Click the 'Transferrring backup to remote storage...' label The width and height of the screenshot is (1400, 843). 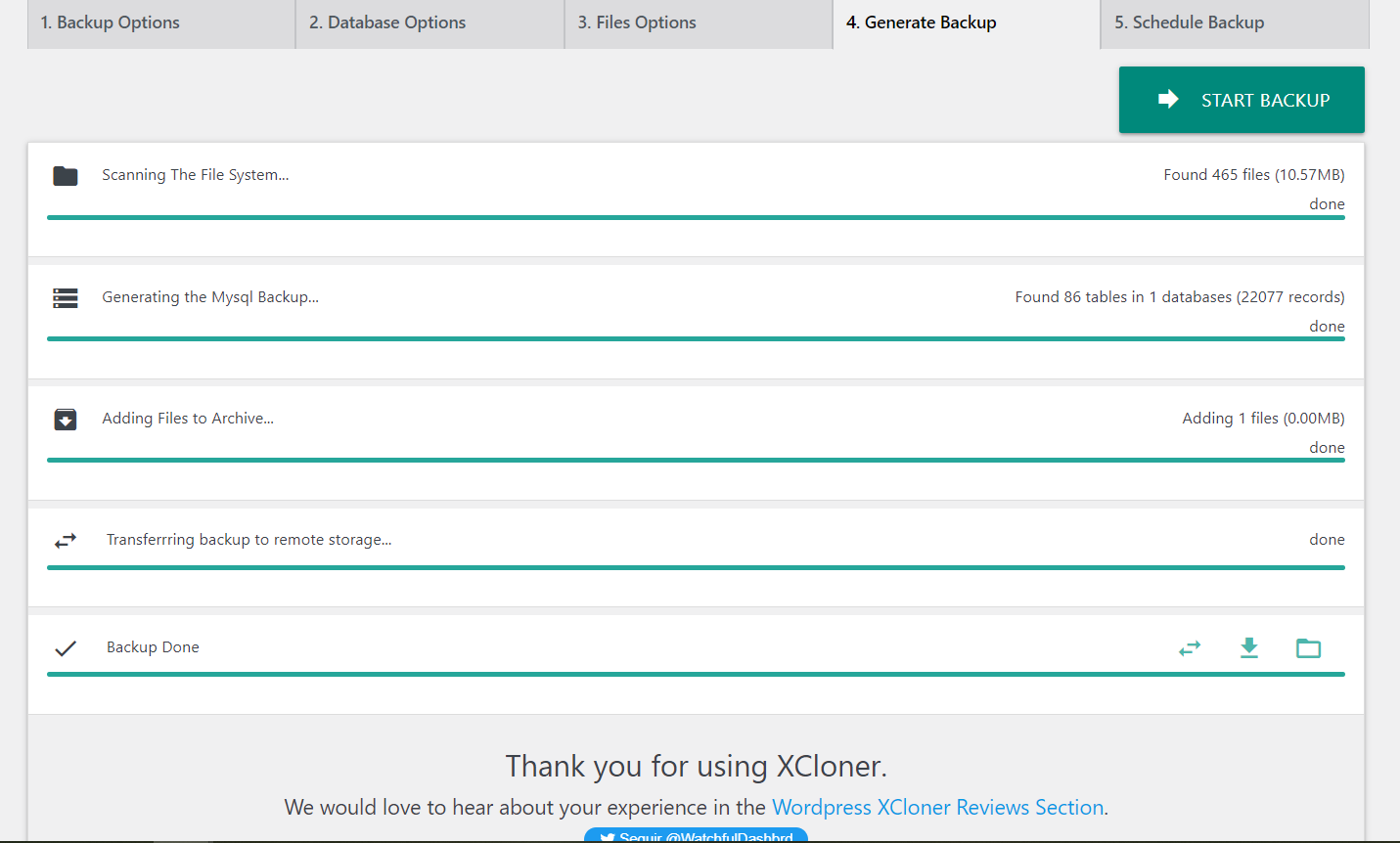pyautogui.click(x=248, y=540)
